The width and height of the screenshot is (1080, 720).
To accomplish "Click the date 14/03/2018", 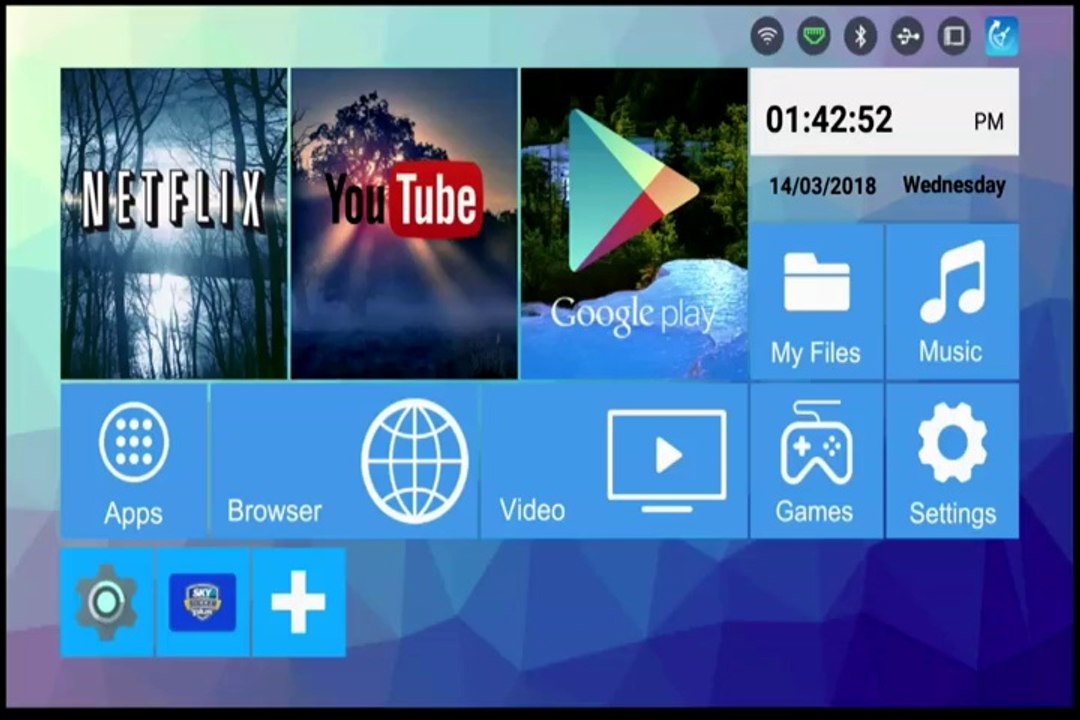I will (822, 185).
